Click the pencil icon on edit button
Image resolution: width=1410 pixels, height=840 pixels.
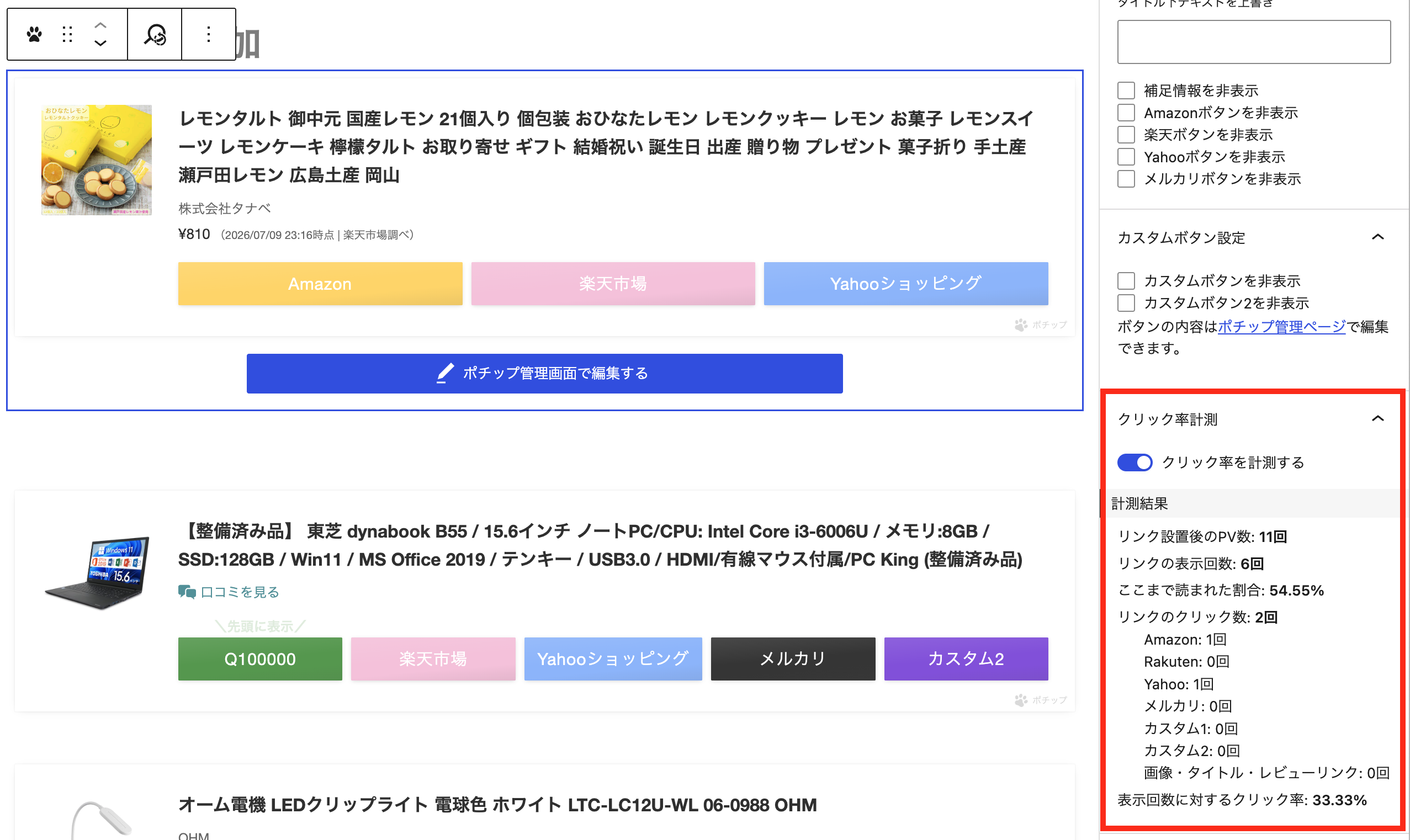pos(446,373)
